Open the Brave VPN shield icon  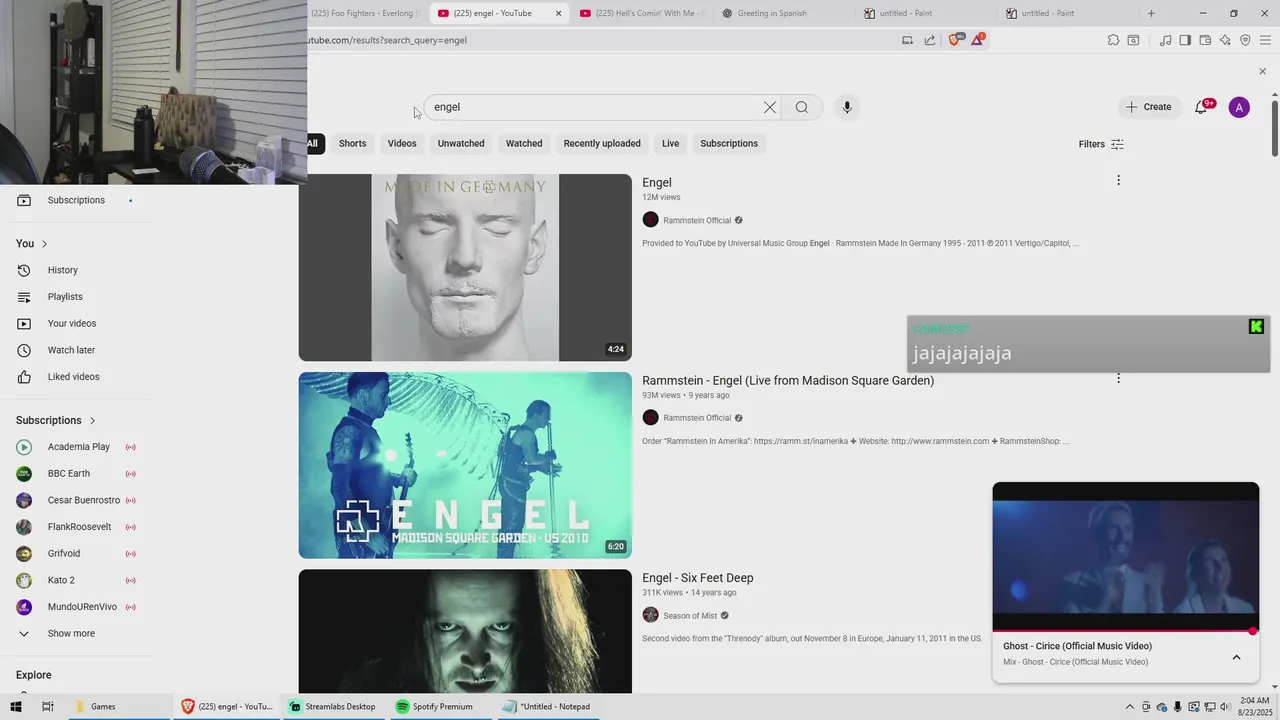[1245, 40]
